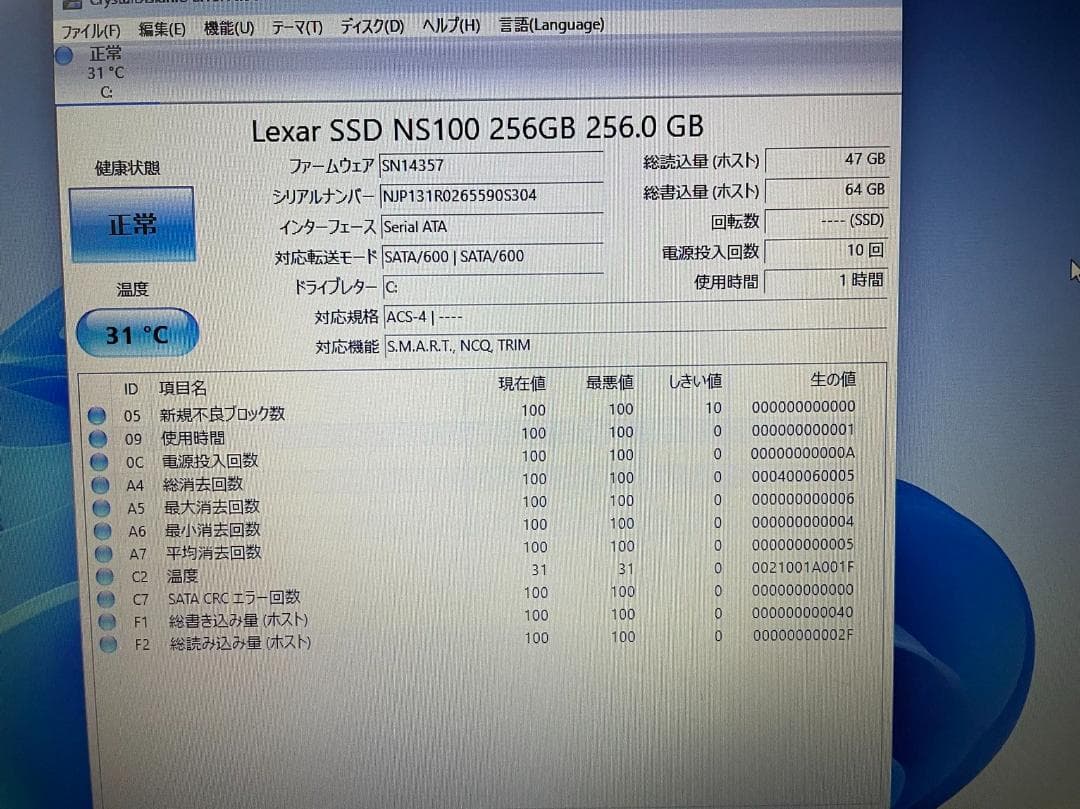The height and width of the screenshot is (809, 1080).
Task: Click the 正常 health status button
Action: [133, 225]
